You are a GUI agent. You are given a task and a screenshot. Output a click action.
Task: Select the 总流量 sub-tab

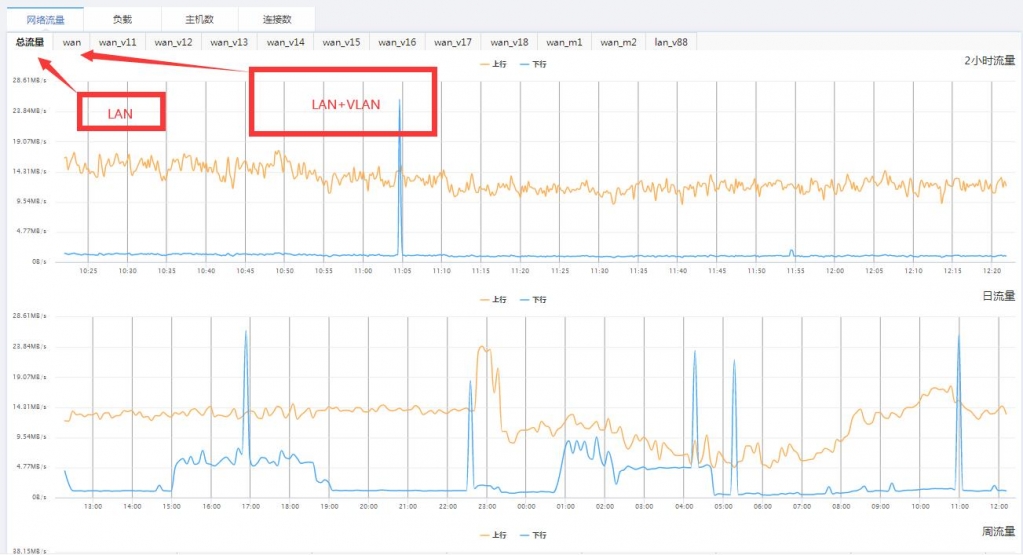pos(30,42)
